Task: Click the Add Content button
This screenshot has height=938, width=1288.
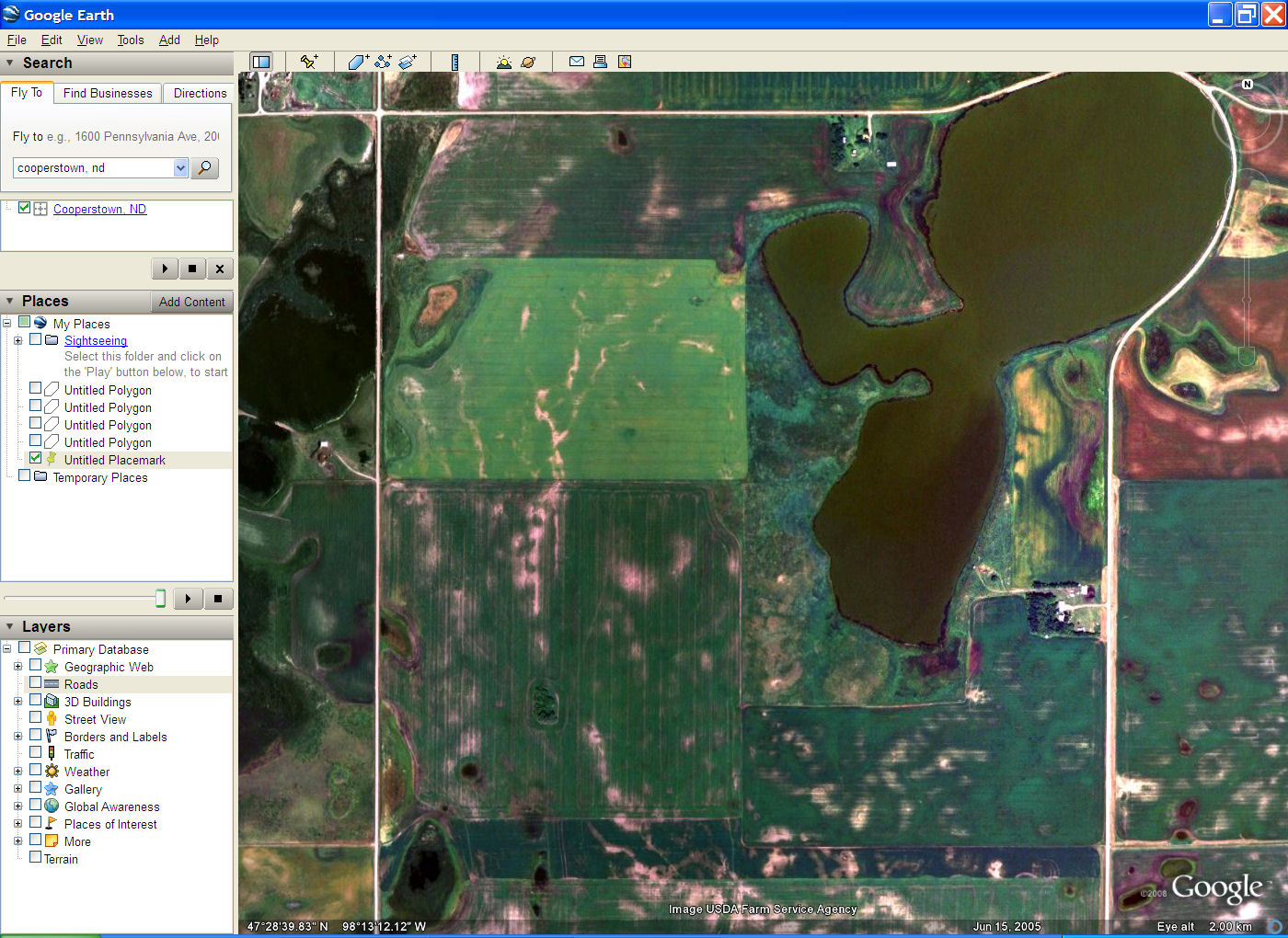Action: (191, 302)
